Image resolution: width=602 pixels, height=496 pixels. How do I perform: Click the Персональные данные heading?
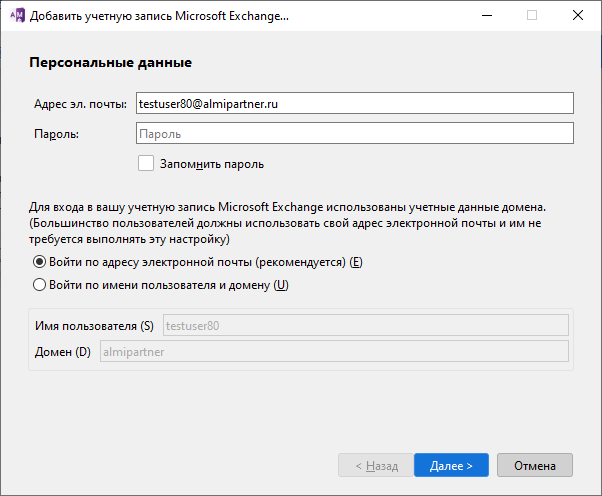(x=111, y=62)
